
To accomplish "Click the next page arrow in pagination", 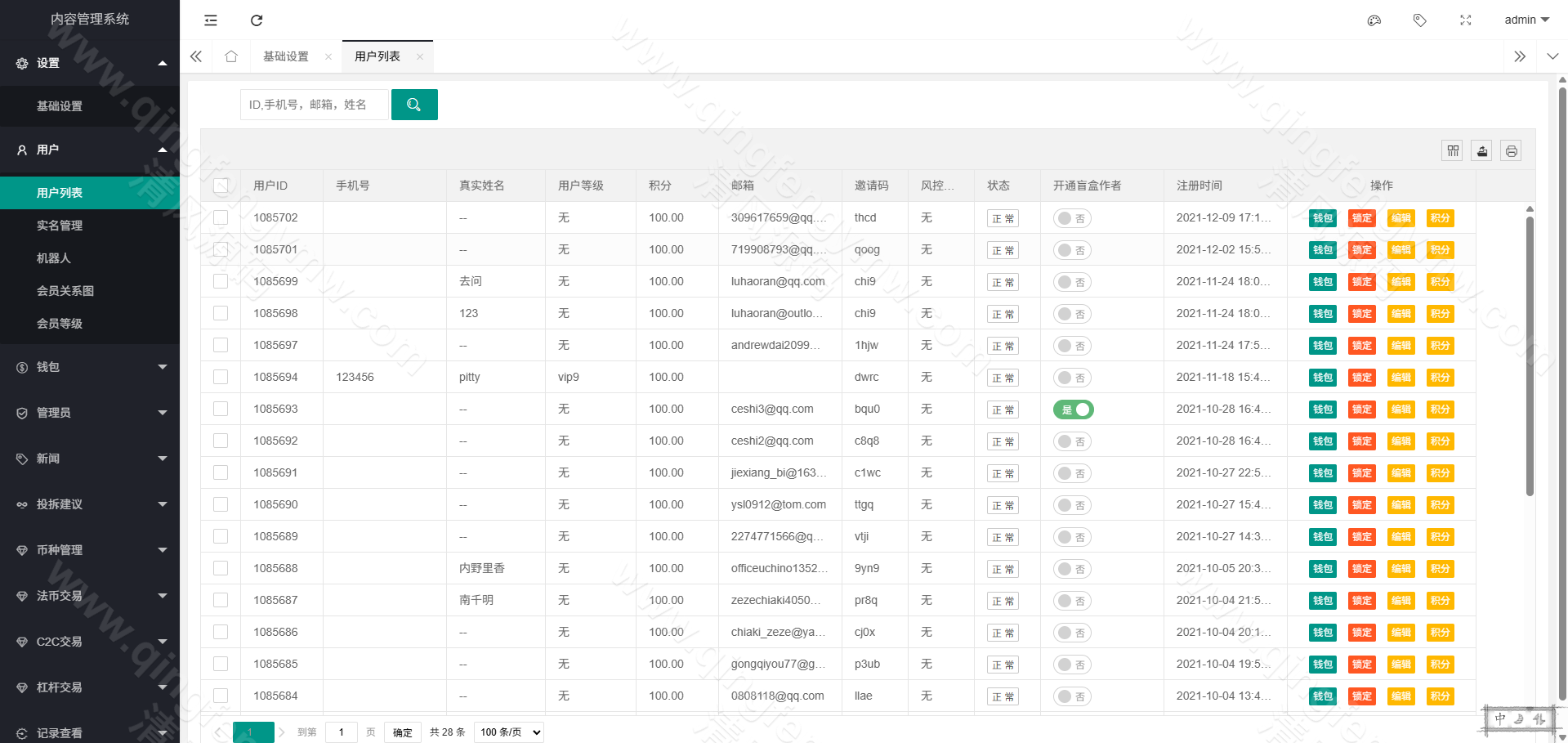I will tap(282, 732).
